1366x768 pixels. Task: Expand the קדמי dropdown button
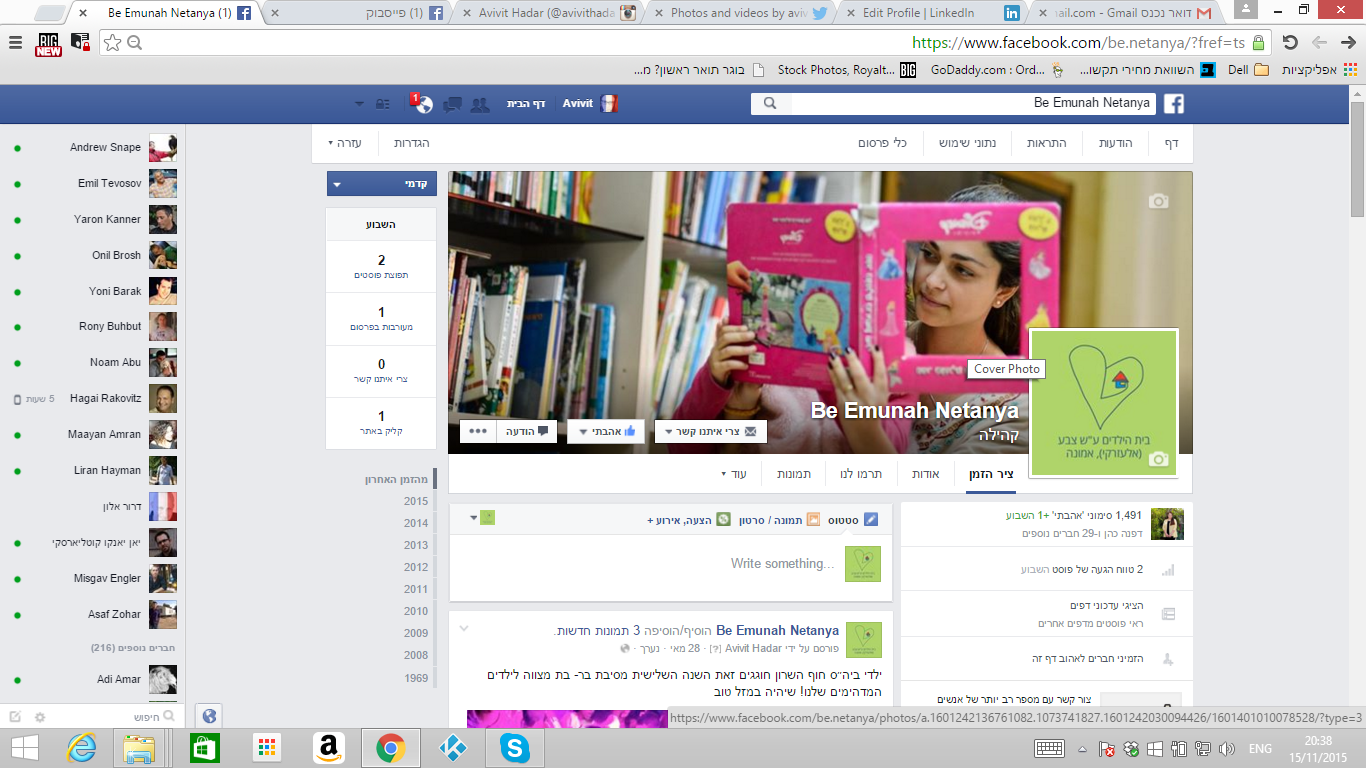[381, 184]
